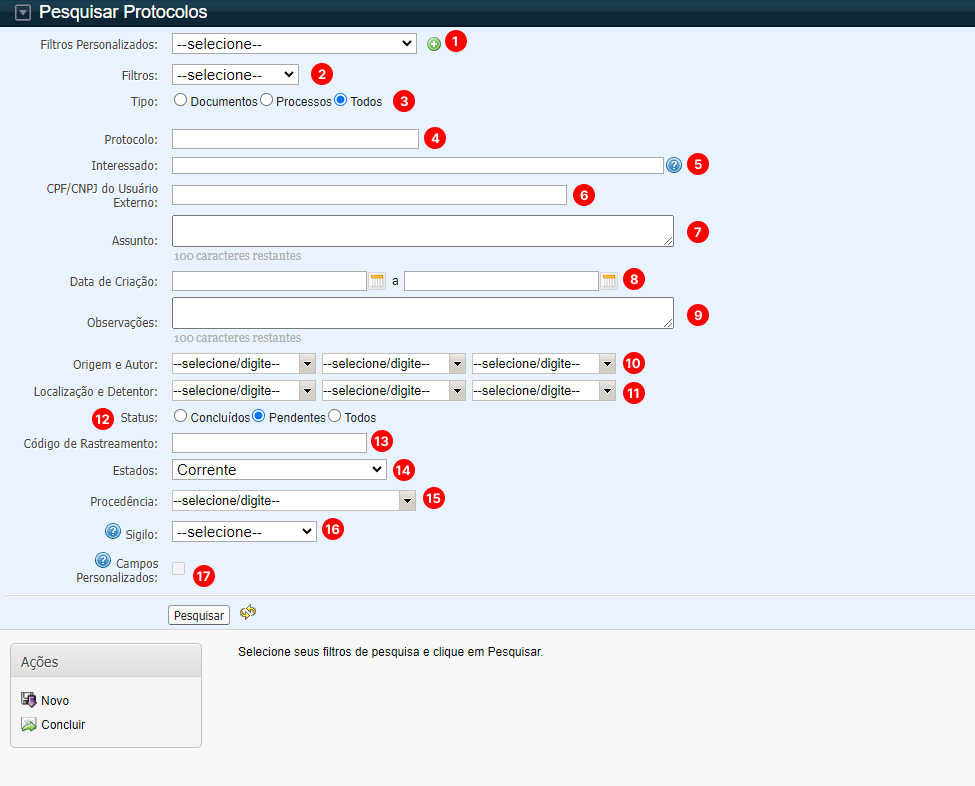Click the start Data de Criação field
975x786 pixels.
pyautogui.click(x=269, y=281)
